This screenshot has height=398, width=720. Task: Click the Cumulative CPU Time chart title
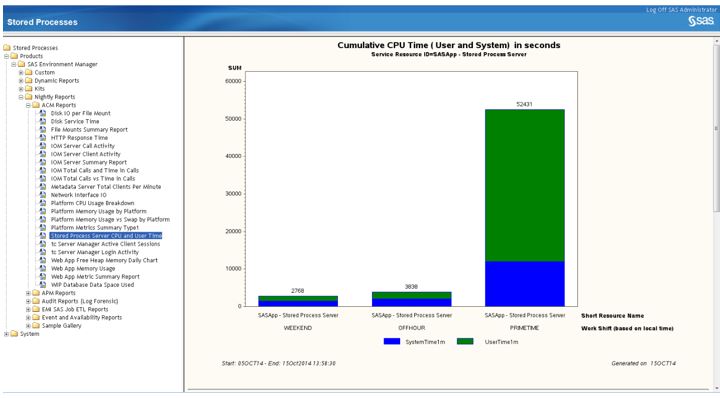click(449, 45)
